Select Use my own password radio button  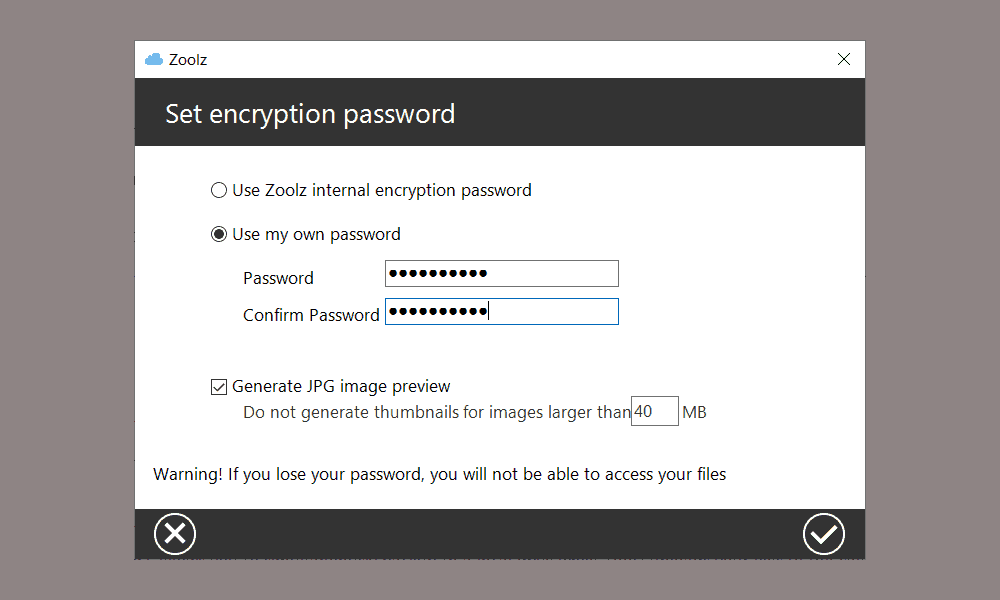click(x=219, y=234)
